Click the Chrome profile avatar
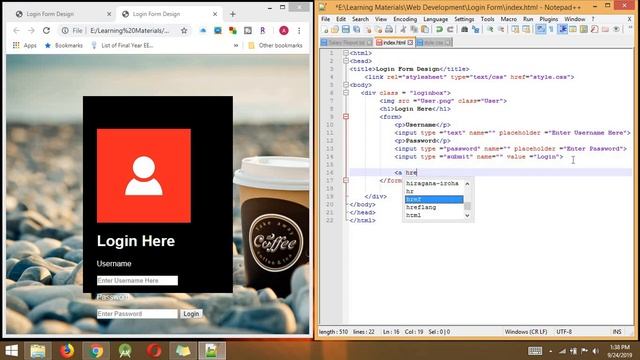 pyautogui.click(x=284, y=31)
